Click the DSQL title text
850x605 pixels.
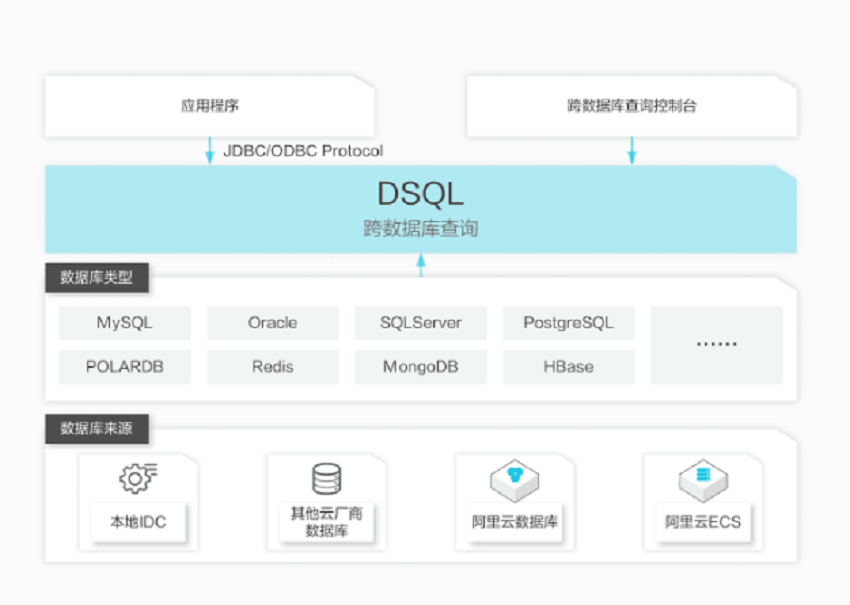[x=421, y=194]
